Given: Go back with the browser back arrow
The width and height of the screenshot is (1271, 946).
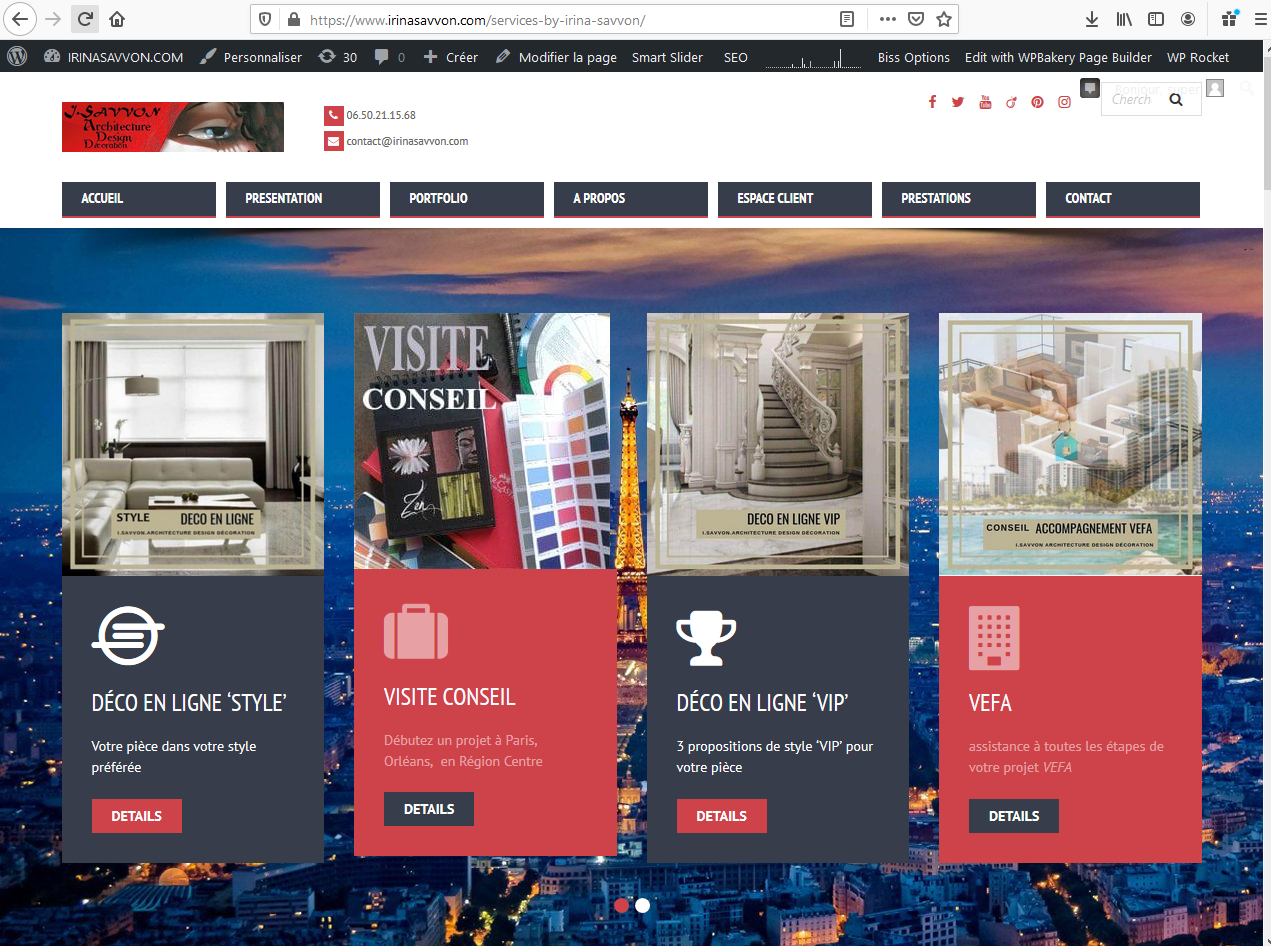Looking at the screenshot, I should click(21, 19).
